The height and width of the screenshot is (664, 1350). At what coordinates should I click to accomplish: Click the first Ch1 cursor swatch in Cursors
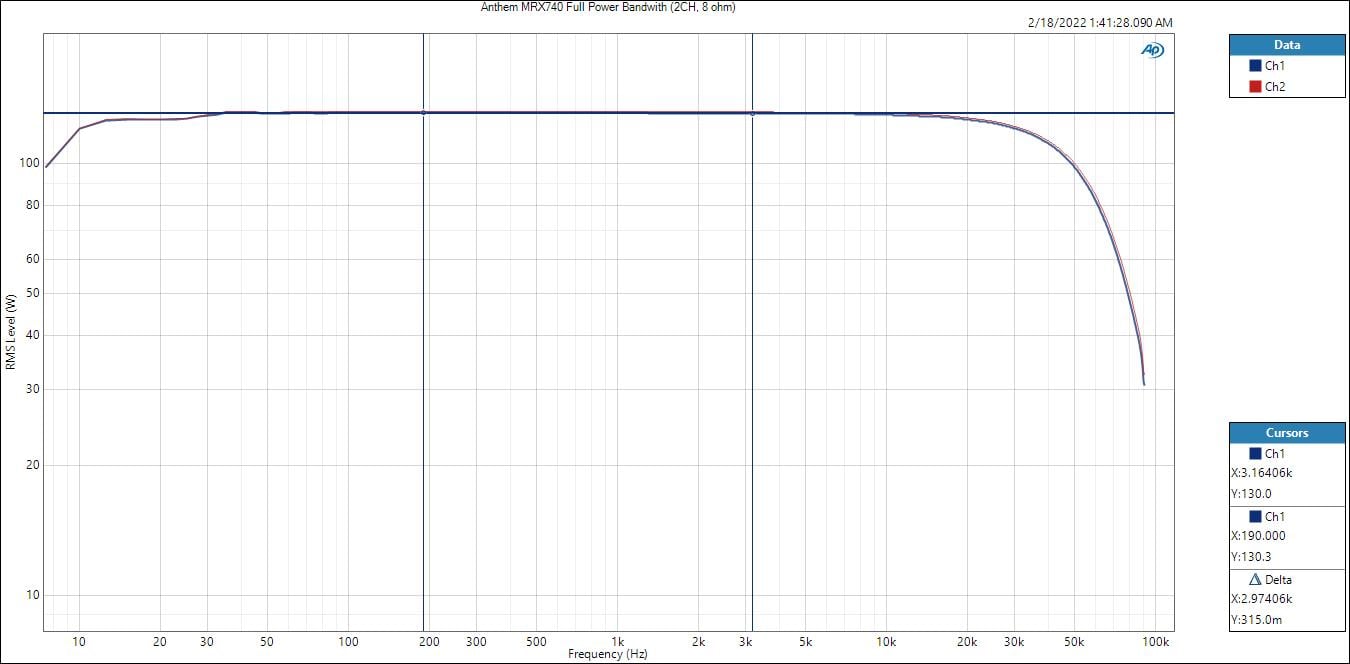click(1255, 454)
